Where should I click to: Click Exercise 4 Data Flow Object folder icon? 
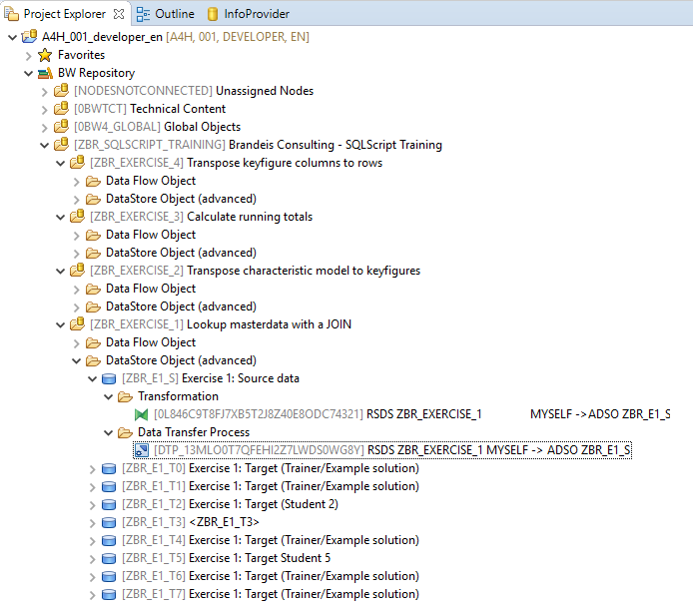click(93, 181)
